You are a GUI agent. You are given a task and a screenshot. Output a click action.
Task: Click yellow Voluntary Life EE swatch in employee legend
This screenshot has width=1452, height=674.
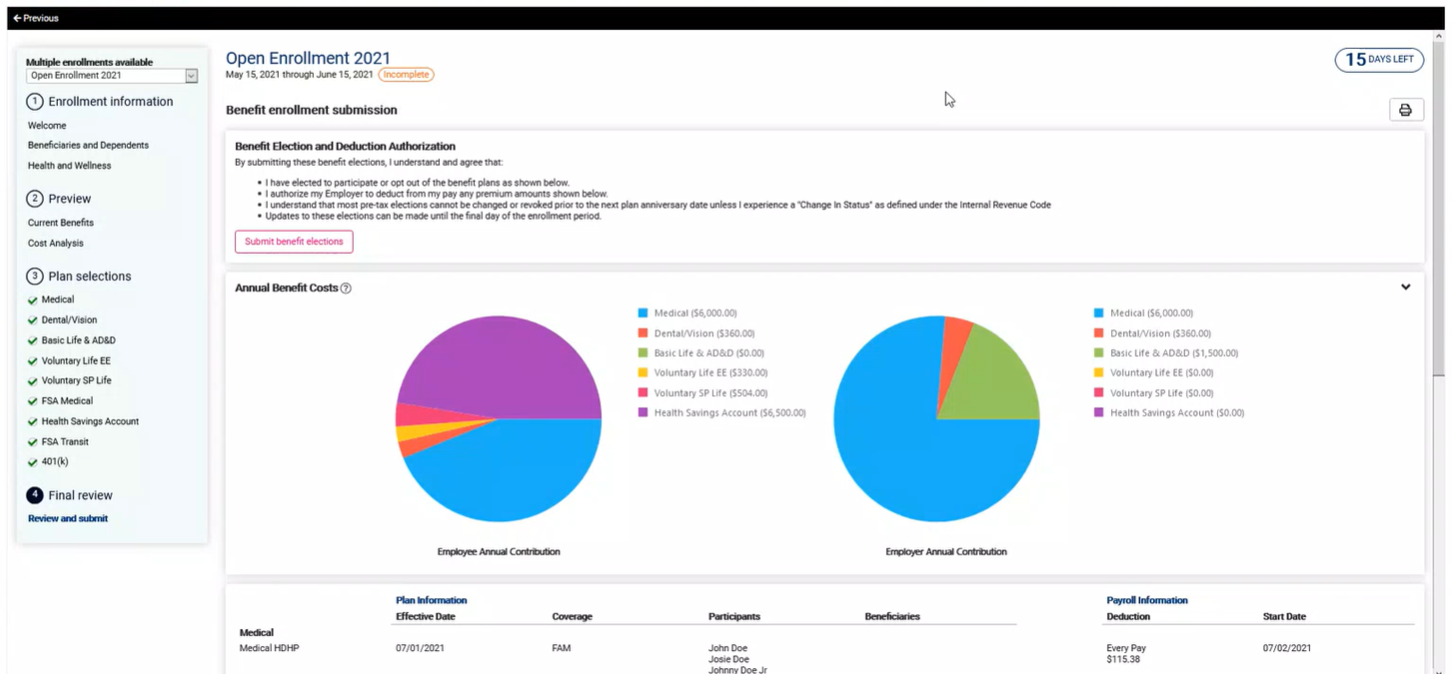(643, 373)
